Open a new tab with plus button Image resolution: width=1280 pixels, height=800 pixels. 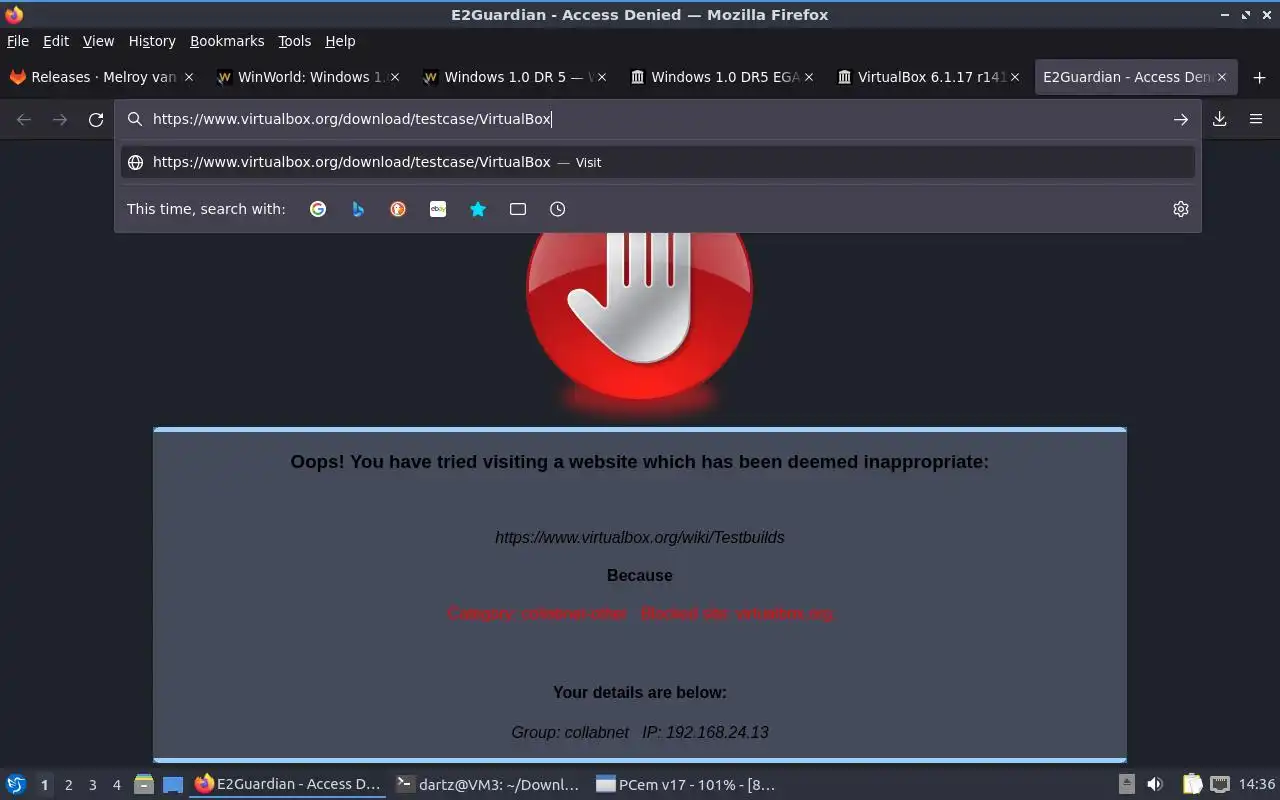(1259, 77)
